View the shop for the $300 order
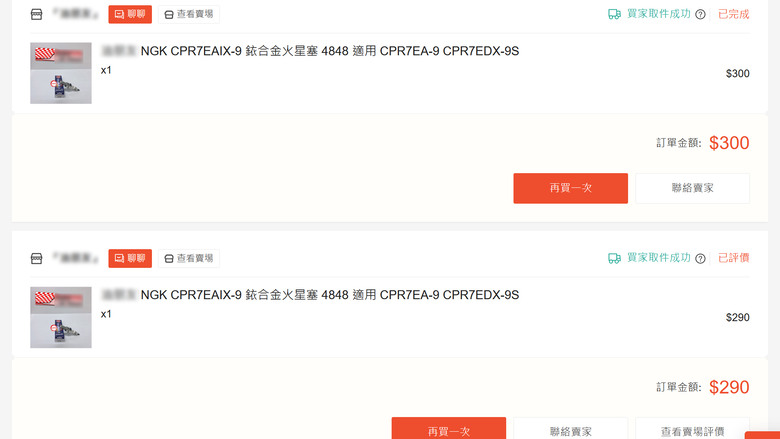 tap(189, 14)
